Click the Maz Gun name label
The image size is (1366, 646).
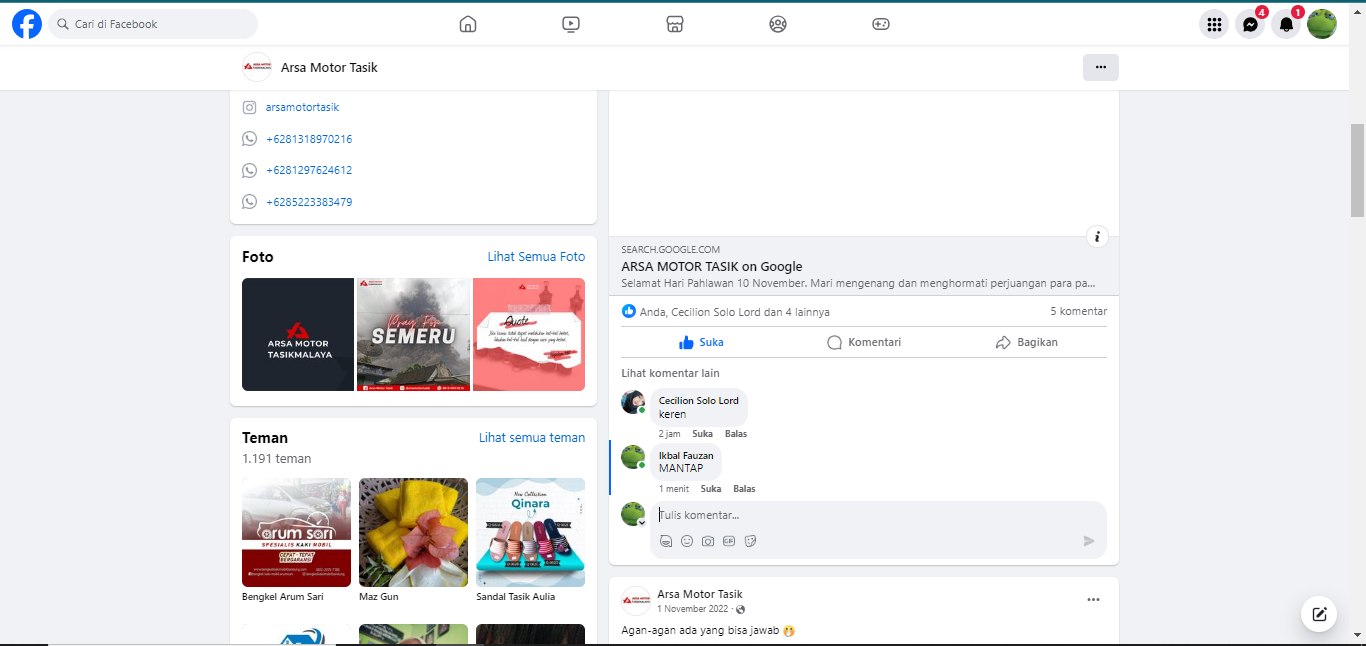379,597
